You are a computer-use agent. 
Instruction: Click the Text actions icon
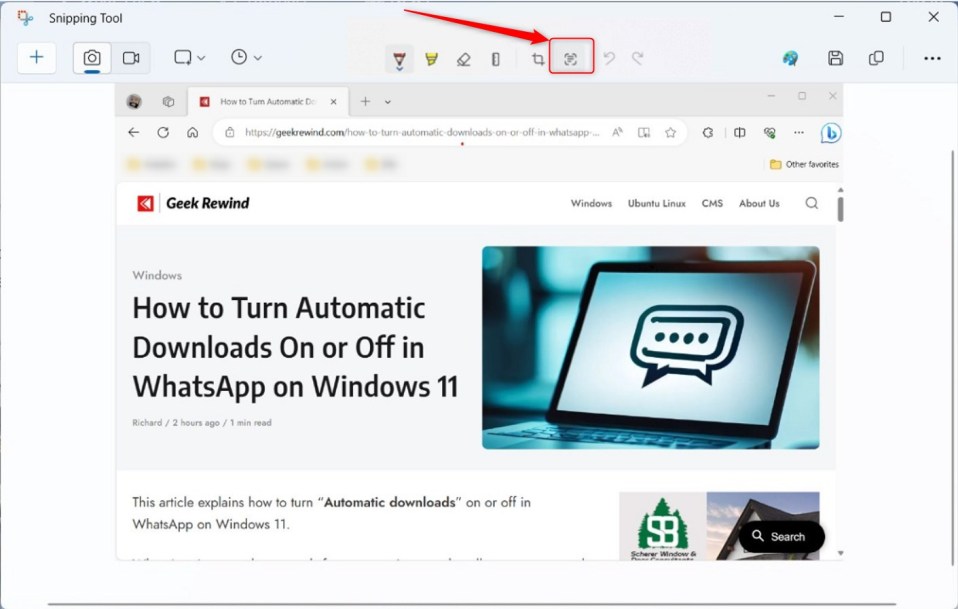click(x=571, y=59)
